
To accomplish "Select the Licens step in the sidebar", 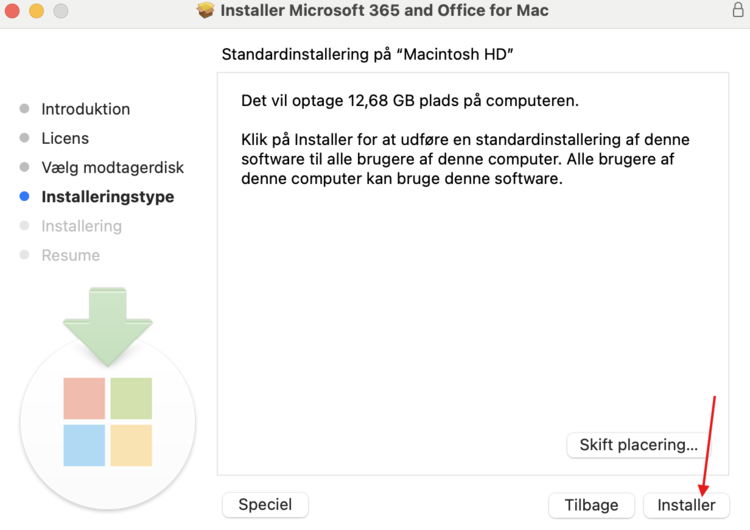I will coord(65,138).
